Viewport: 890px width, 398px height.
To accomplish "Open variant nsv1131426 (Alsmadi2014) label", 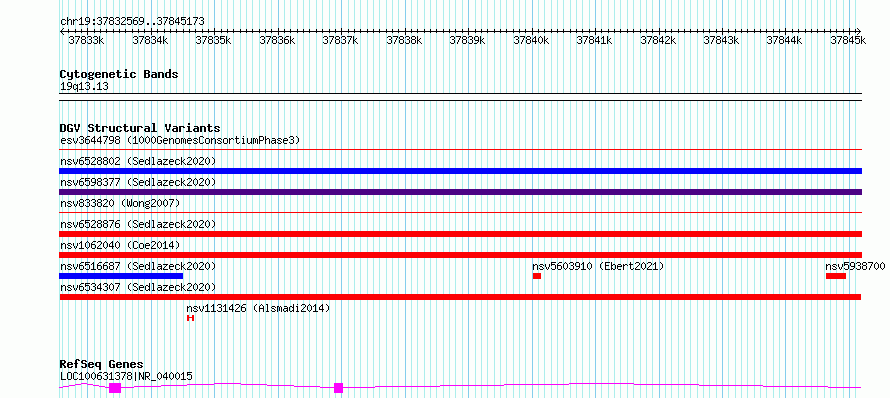I will [258, 308].
